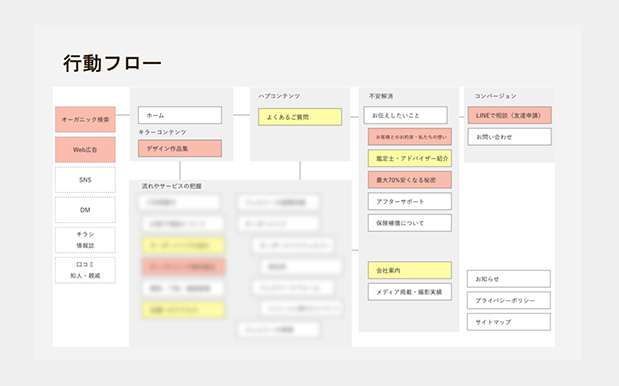
Task: Select the 口コミ 知人・親戚 box
Action: (85, 270)
